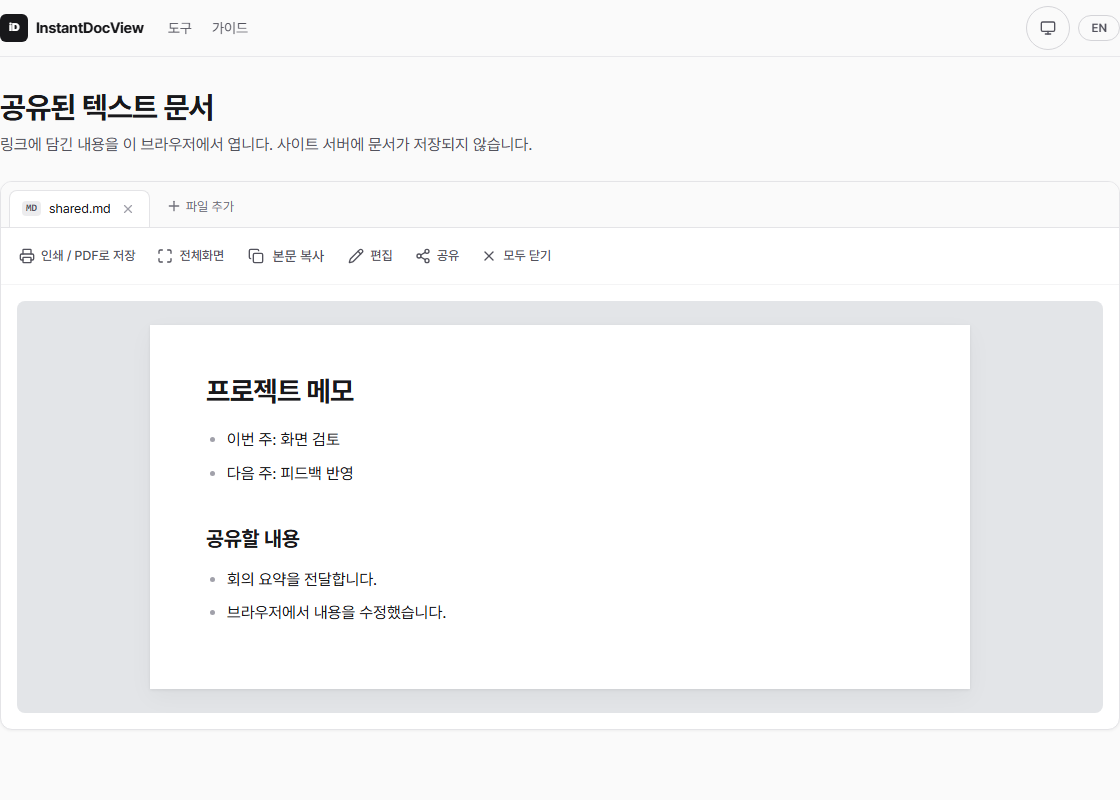Click the pencil edit icon
This screenshot has height=800, width=1120.
pos(356,256)
